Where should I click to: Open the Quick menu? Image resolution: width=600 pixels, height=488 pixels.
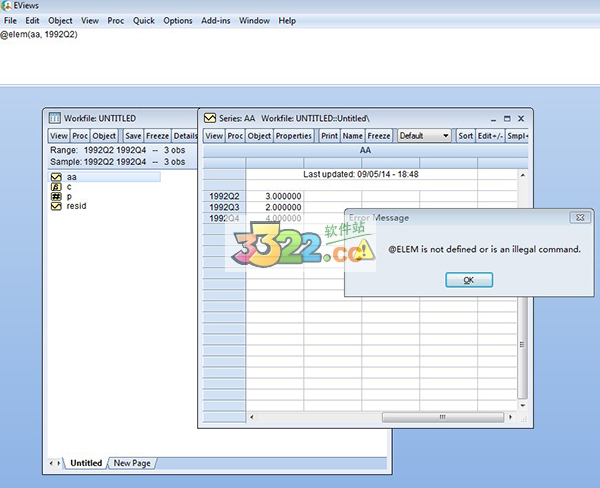pyautogui.click(x=143, y=21)
